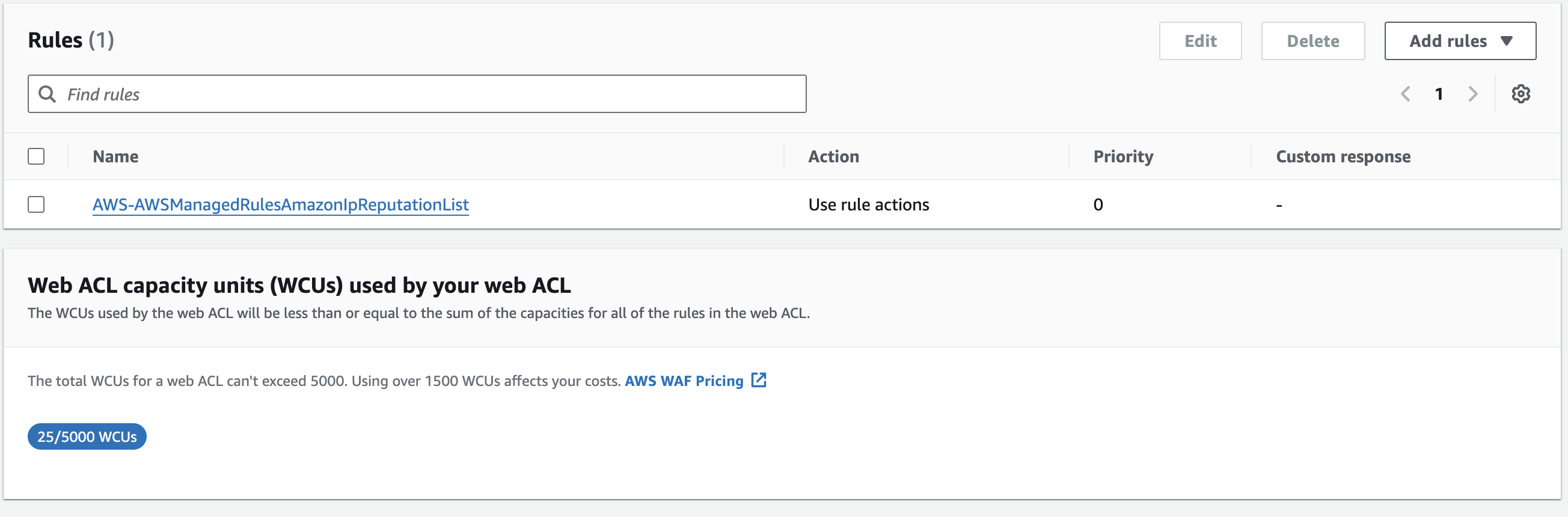Click the Use rule actions cell
The width and height of the screenshot is (1568, 517).
point(868,204)
